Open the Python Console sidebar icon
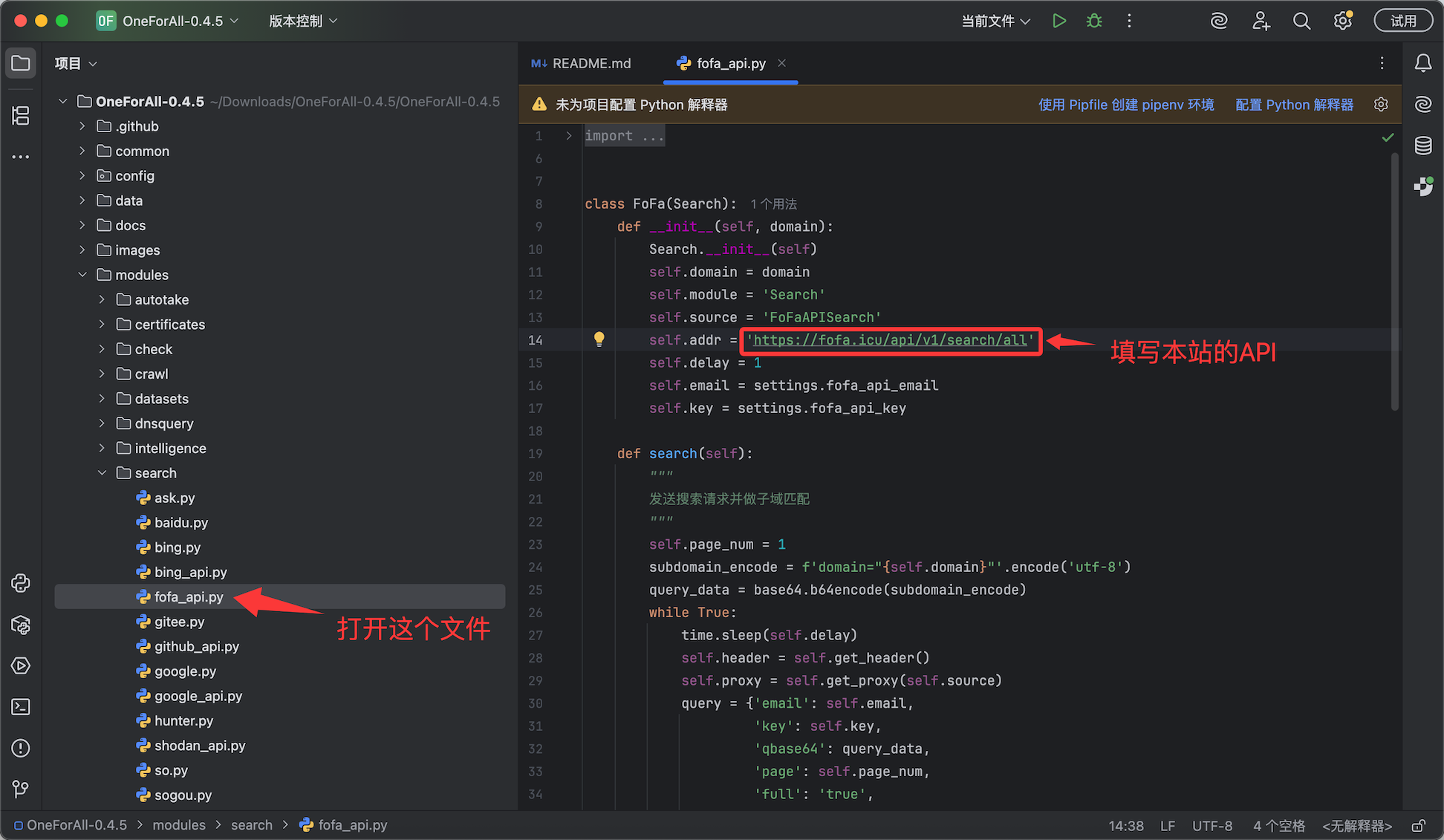The height and width of the screenshot is (840, 1444). pyautogui.click(x=21, y=583)
